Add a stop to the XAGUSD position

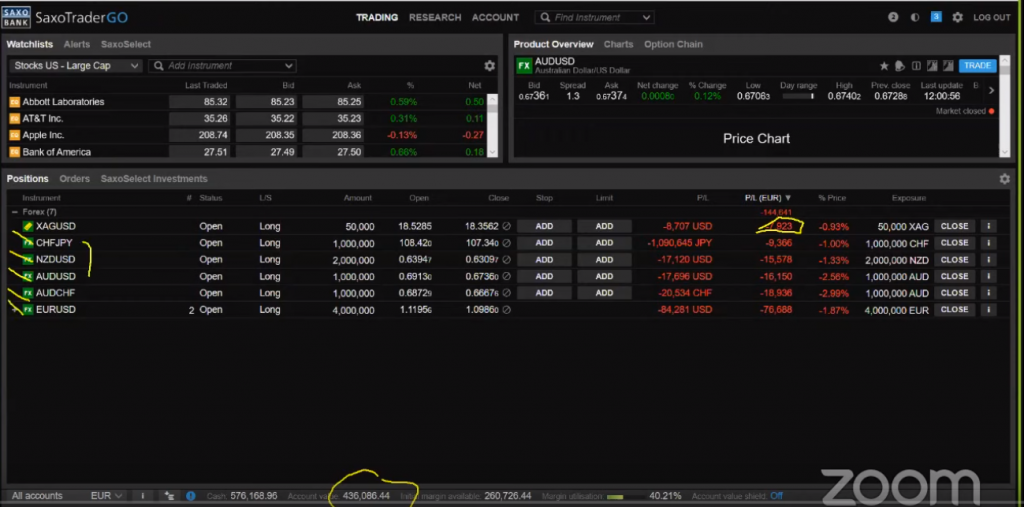coord(544,226)
